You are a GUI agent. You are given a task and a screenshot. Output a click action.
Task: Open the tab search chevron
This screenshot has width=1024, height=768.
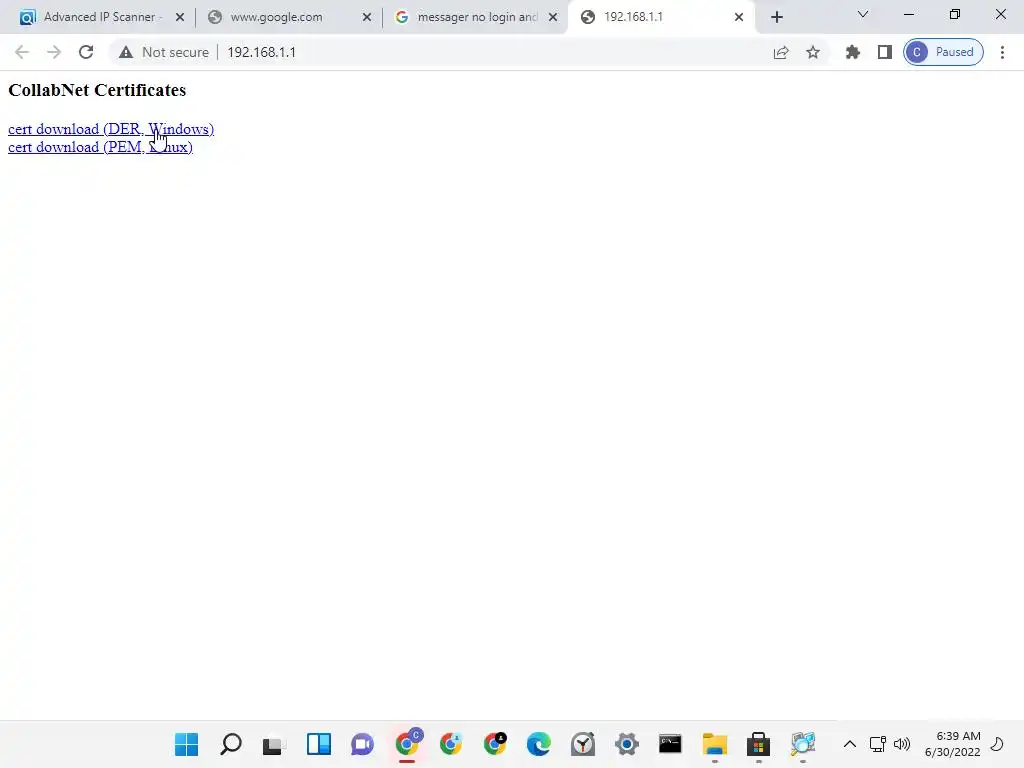point(863,14)
